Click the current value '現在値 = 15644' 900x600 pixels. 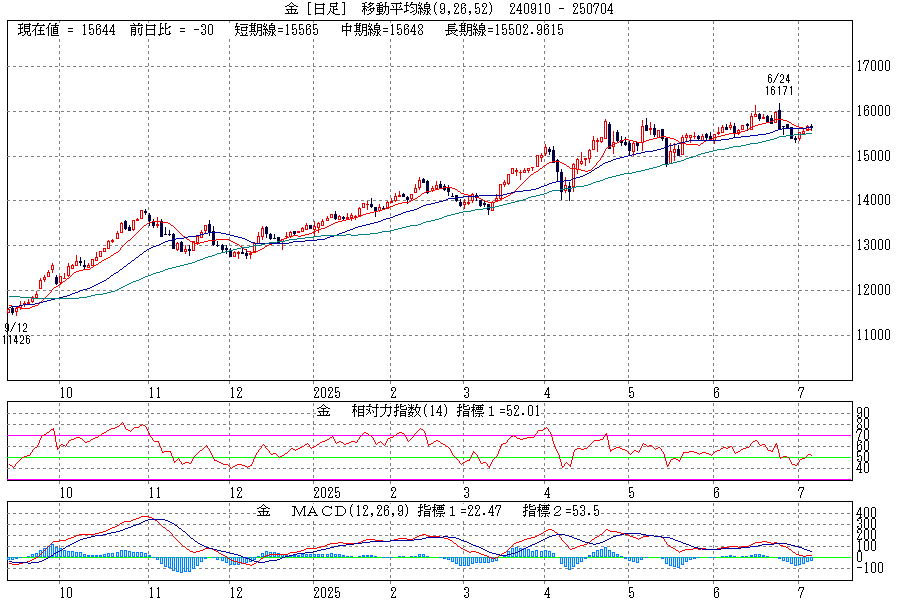(67, 30)
